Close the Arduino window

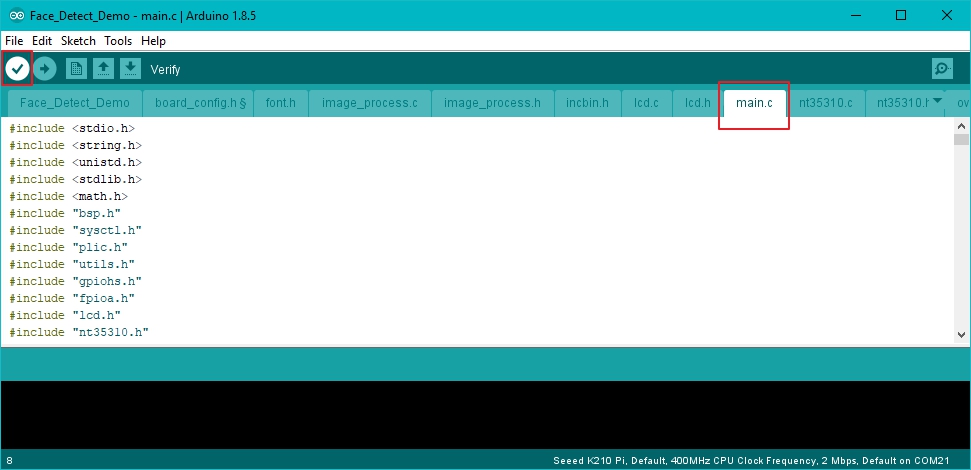tap(947, 15)
